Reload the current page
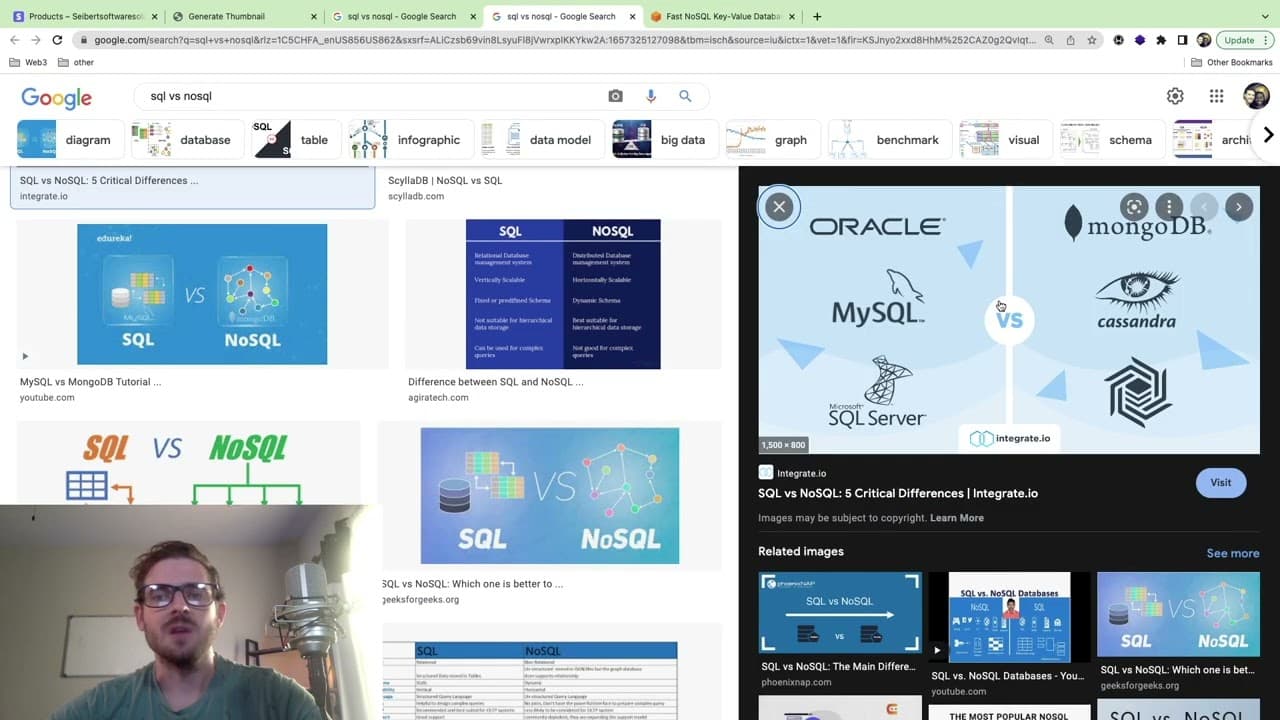Image resolution: width=1280 pixels, height=720 pixels. 57,40
